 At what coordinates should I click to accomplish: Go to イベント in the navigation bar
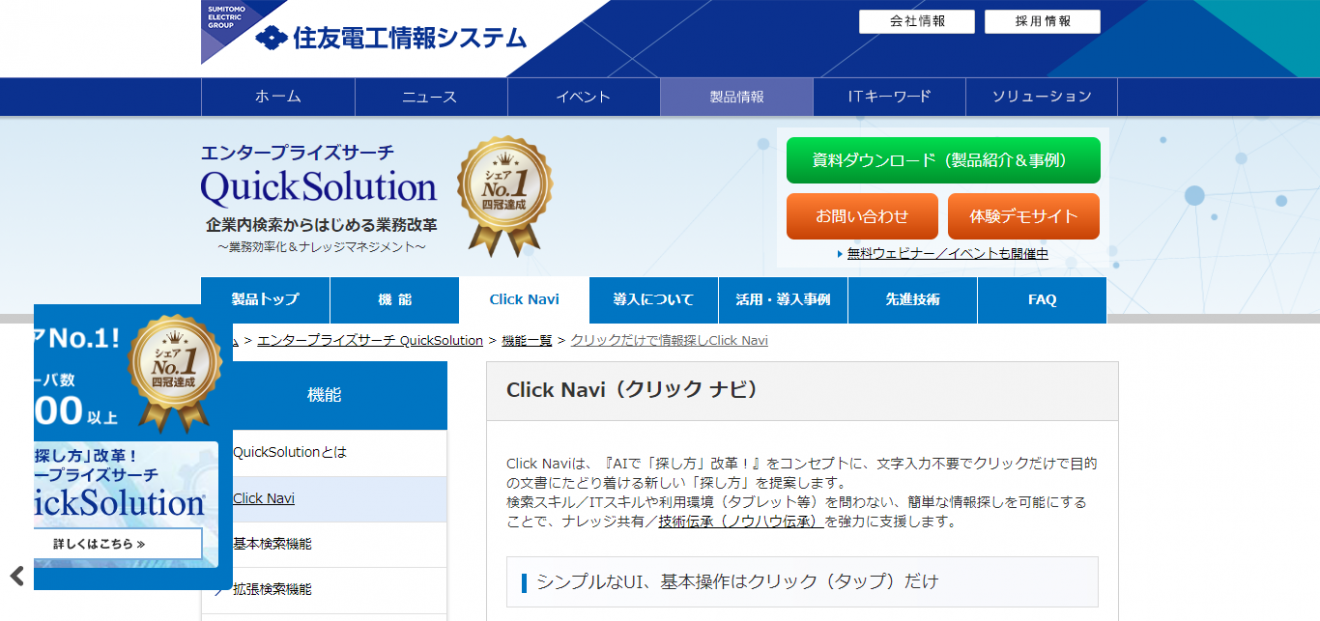point(583,97)
